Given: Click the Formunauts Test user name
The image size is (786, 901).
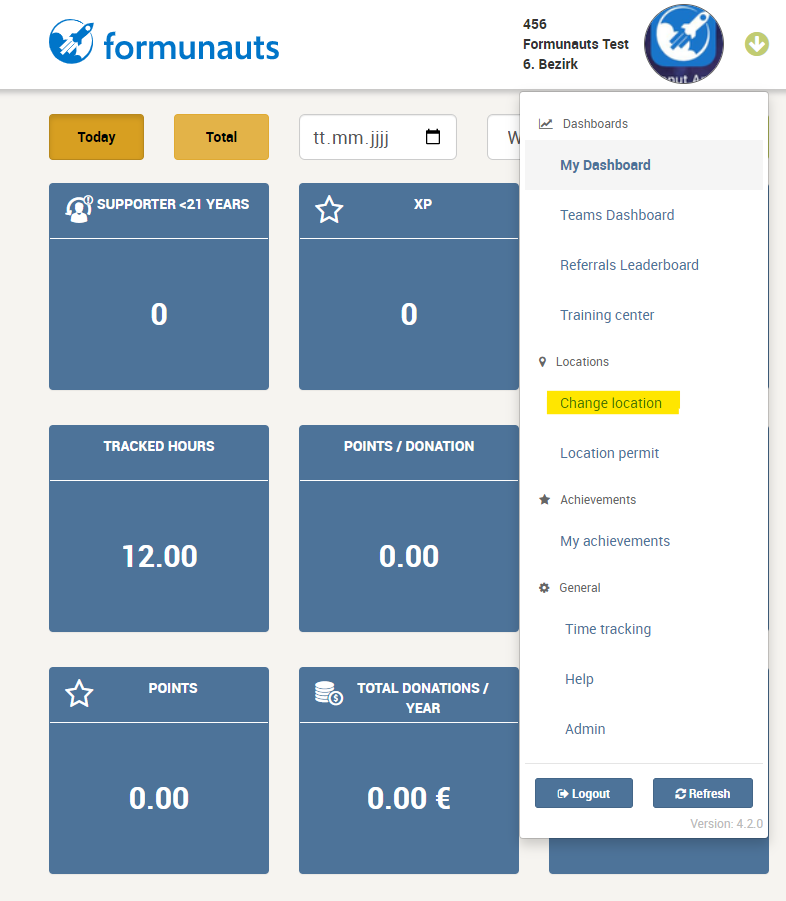Looking at the screenshot, I should pyautogui.click(x=576, y=44).
